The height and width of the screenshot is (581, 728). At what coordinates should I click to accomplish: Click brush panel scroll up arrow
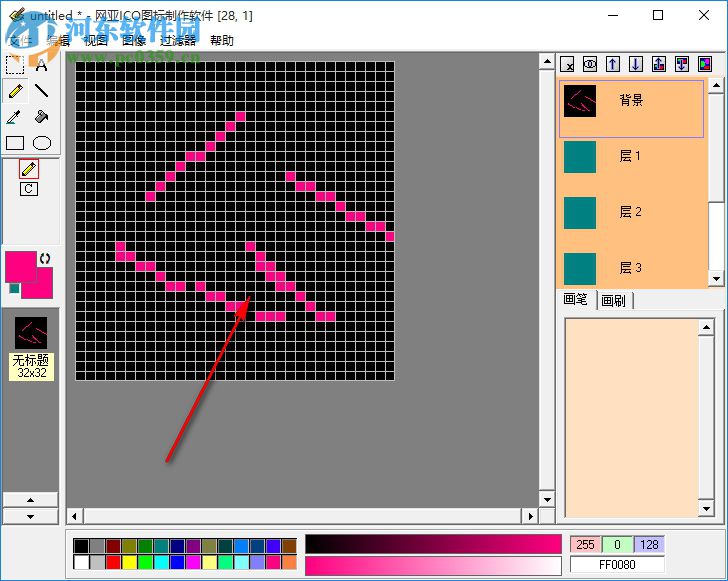706,327
